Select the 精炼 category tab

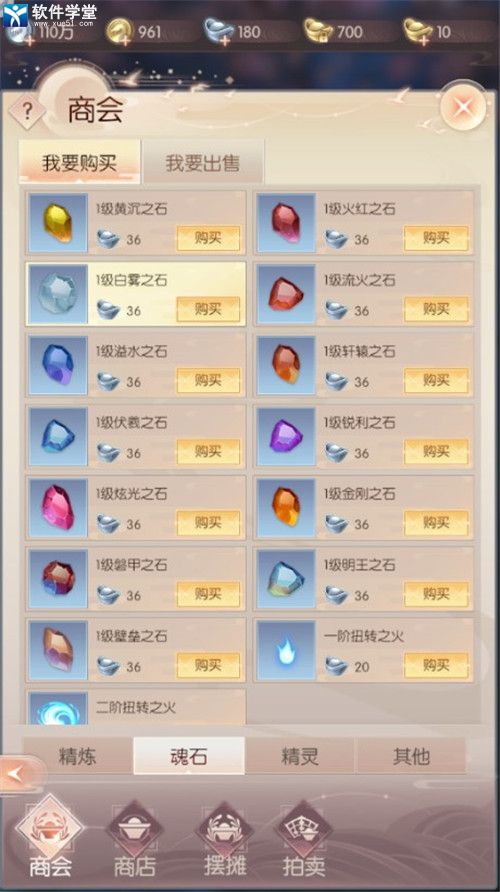pyautogui.click(x=77, y=757)
